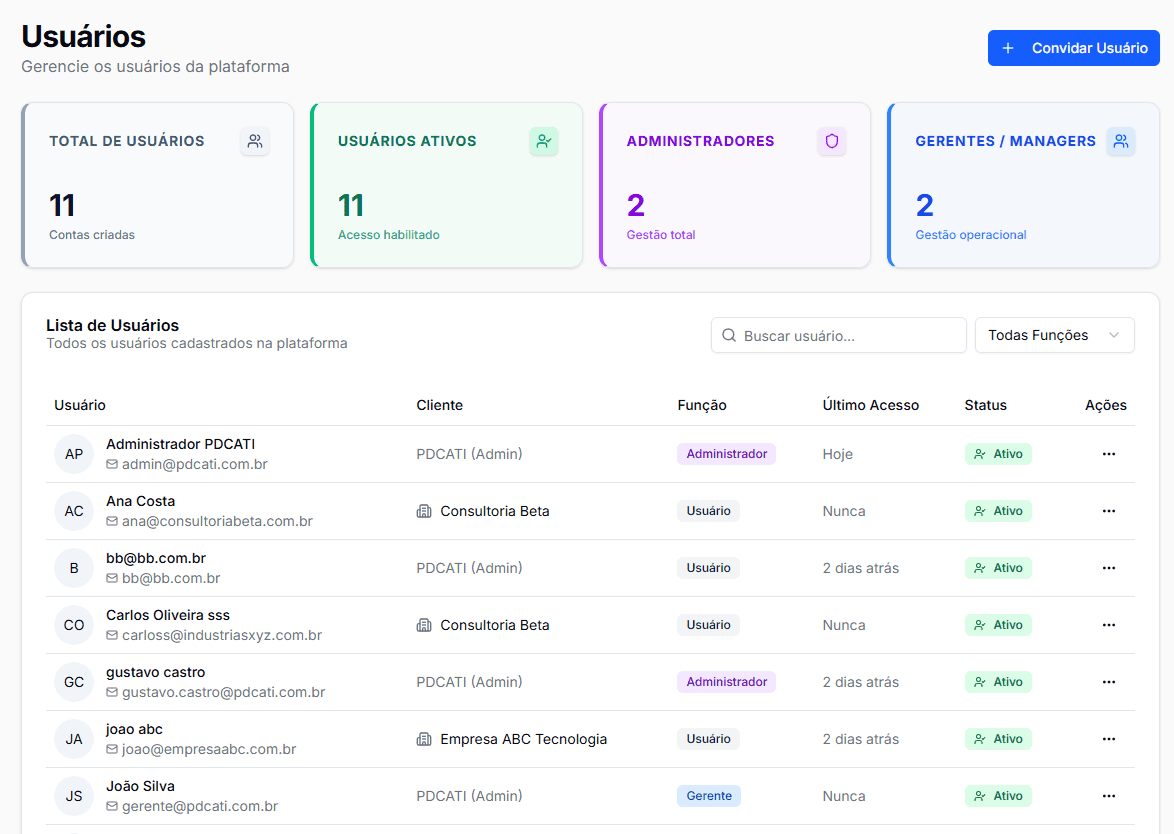Open actions menu for Ana Costa
This screenshot has width=1174, height=834.
click(x=1109, y=511)
